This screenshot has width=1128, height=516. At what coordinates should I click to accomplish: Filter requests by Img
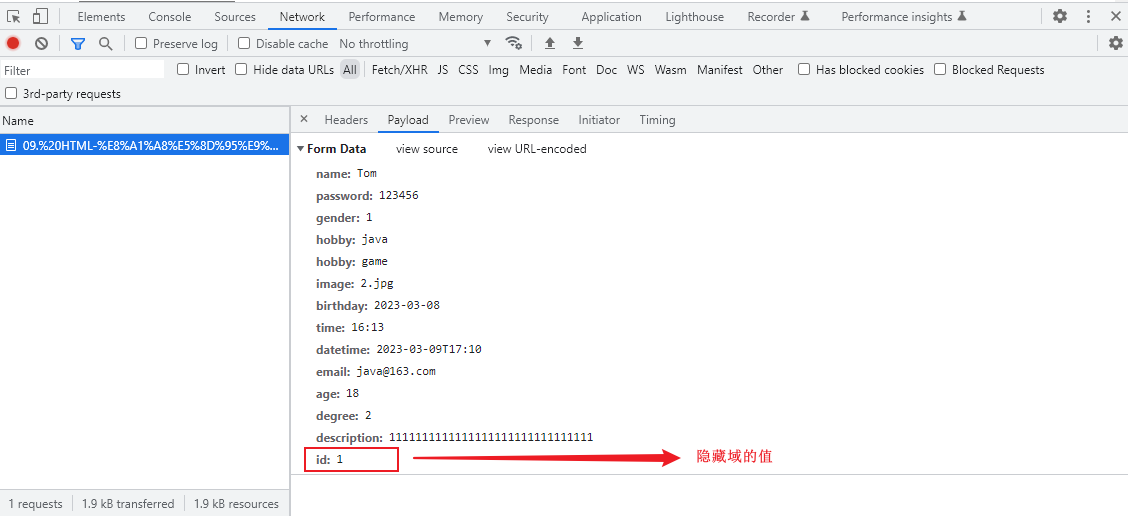tap(499, 70)
